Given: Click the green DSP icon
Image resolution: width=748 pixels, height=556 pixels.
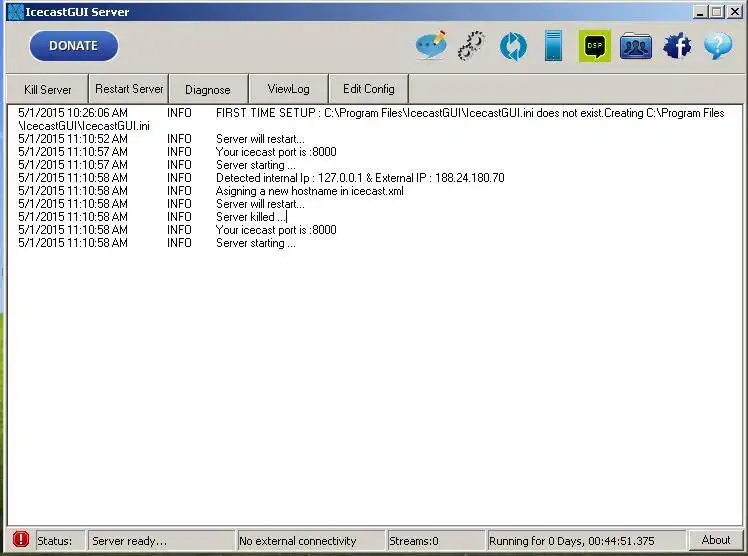Looking at the screenshot, I should pyautogui.click(x=594, y=46).
